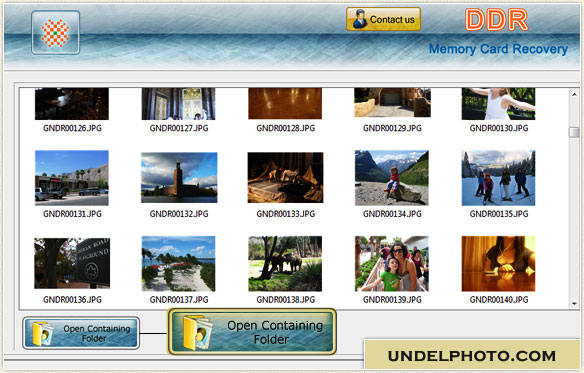Select thumbnail GNDR00127.JPG
The height and width of the screenshot is (373, 584).
coord(178,104)
